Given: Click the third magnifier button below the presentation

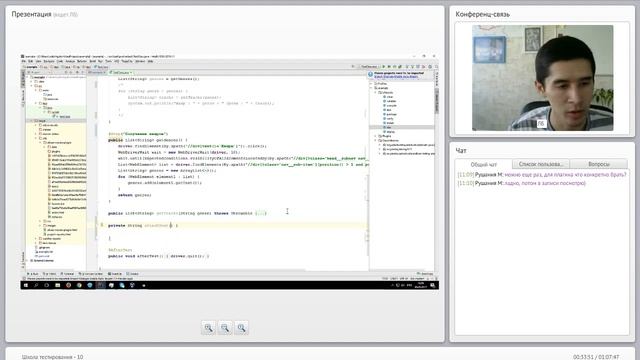Looking at the screenshot, I should [241, 328].
